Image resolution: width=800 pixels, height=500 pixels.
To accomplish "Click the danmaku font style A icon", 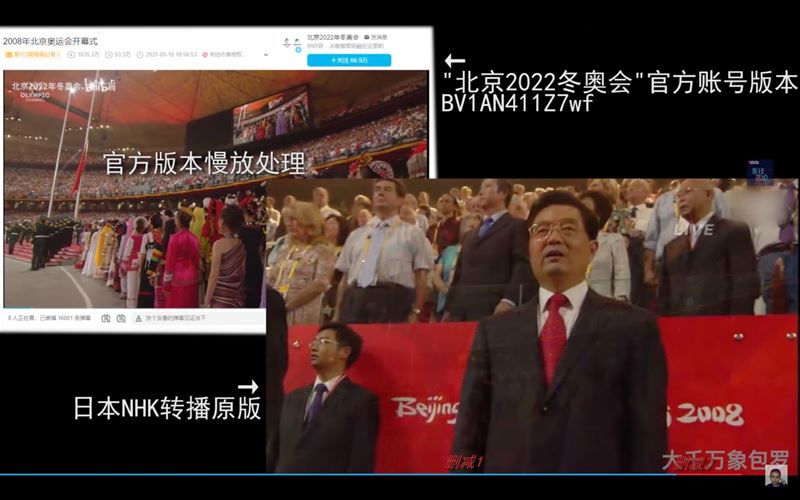I will tap(138, 318).
